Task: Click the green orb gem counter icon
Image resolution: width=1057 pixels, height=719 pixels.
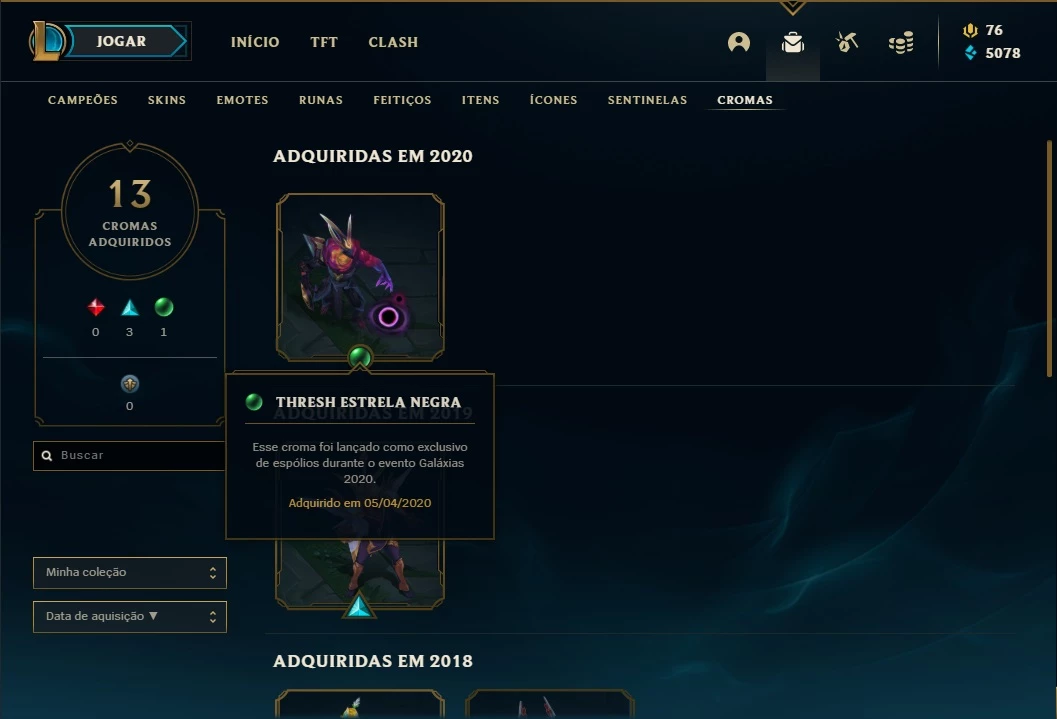Action: pos(164,307)
